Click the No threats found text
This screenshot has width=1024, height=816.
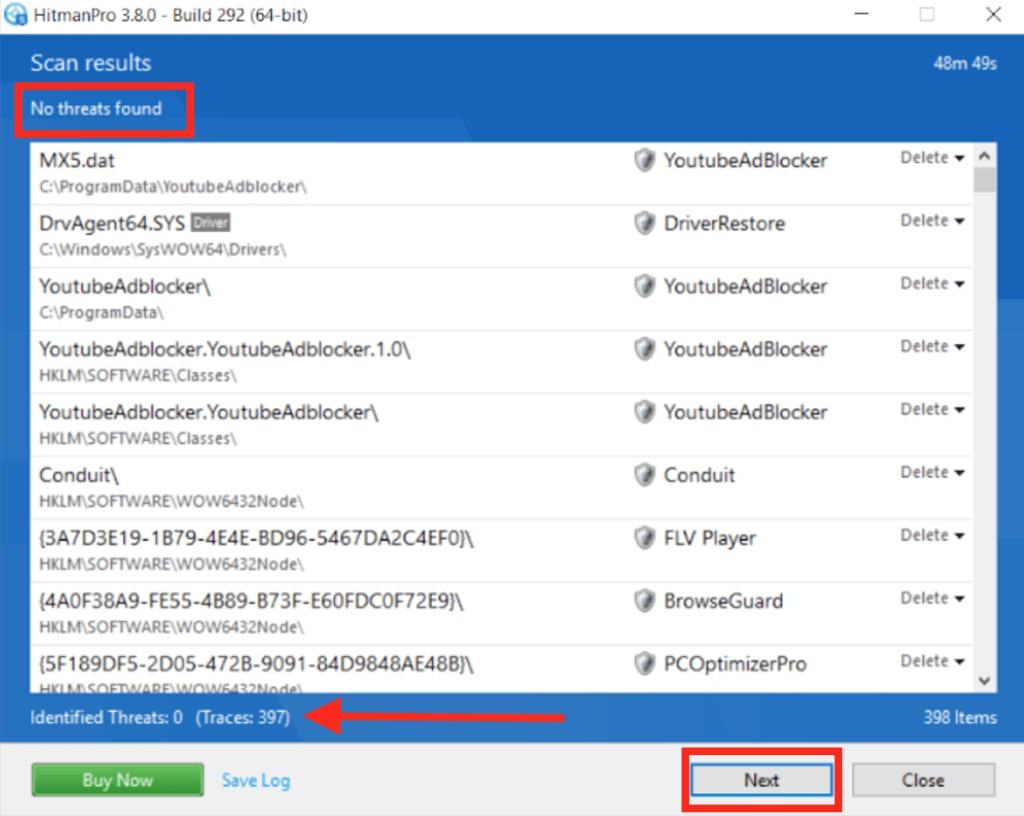point(96,108)
